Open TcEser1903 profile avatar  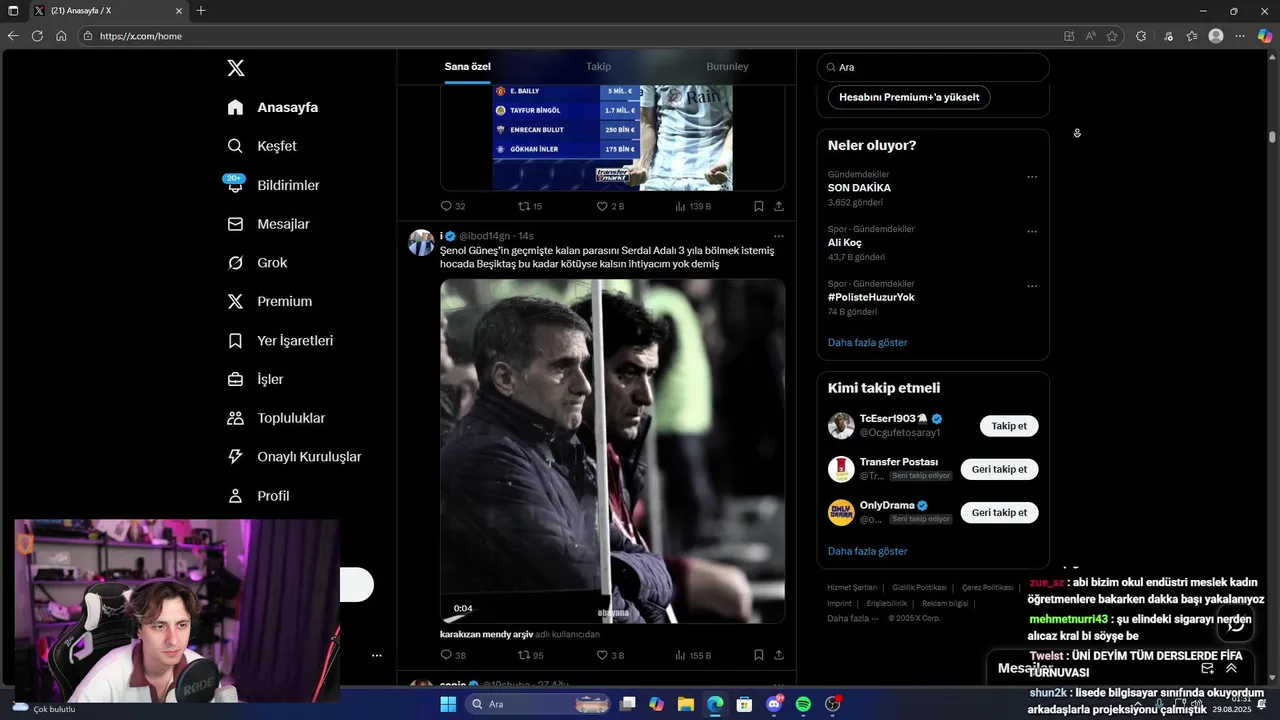click(x=841, y=426)
